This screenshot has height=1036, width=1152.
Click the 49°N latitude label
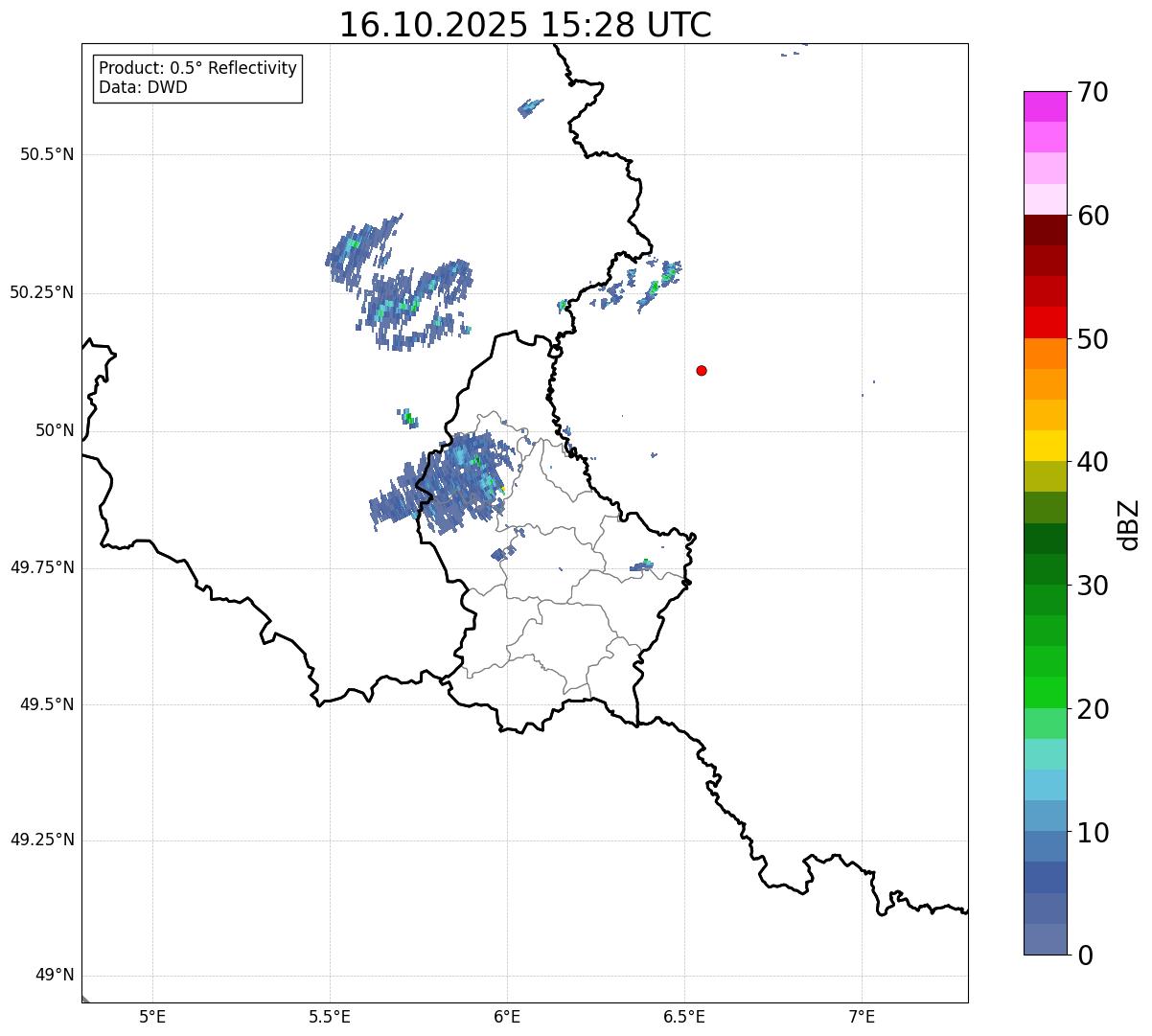(x=55, y=976)
